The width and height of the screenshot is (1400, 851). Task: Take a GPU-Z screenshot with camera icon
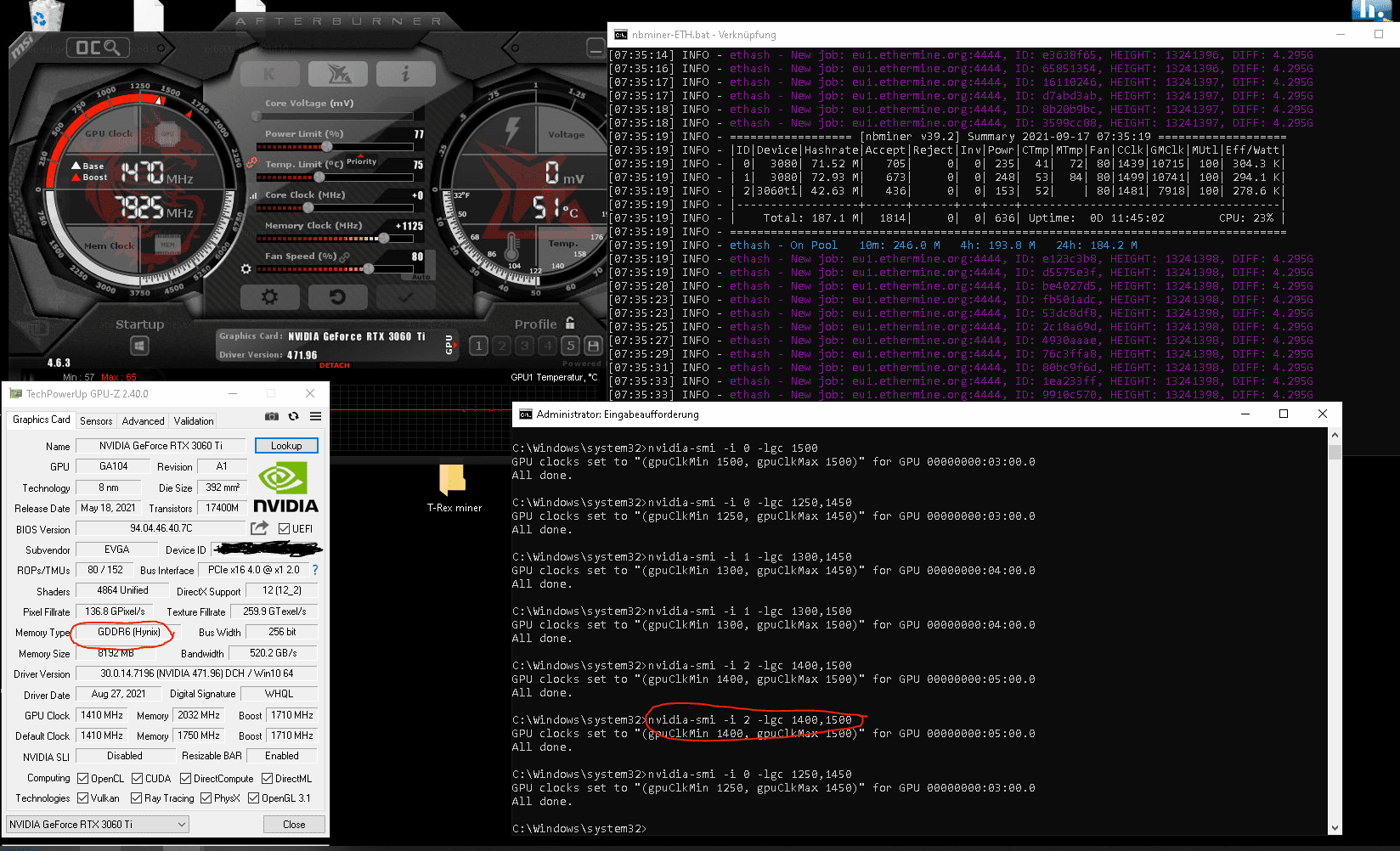[272, 416]
